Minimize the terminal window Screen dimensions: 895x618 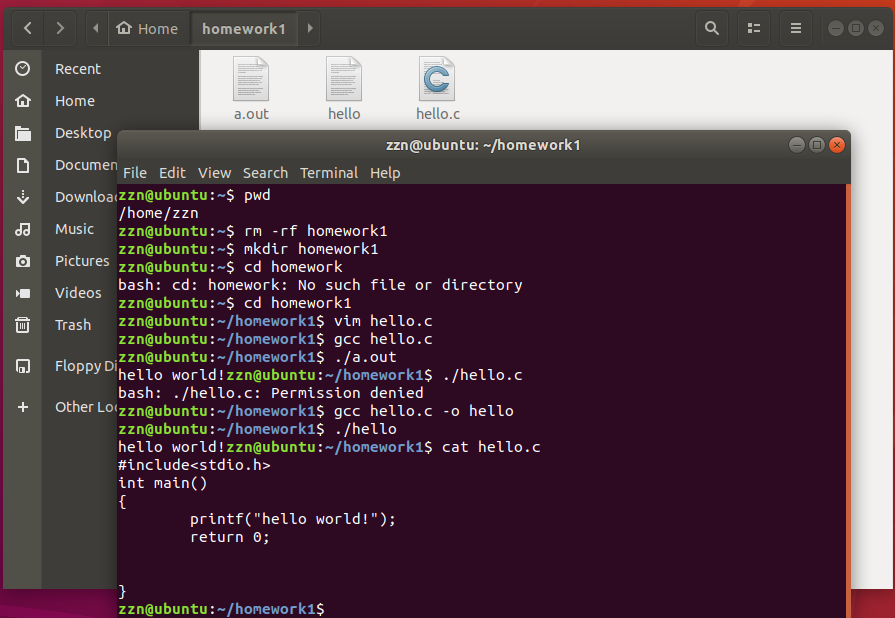coord(797,145)
